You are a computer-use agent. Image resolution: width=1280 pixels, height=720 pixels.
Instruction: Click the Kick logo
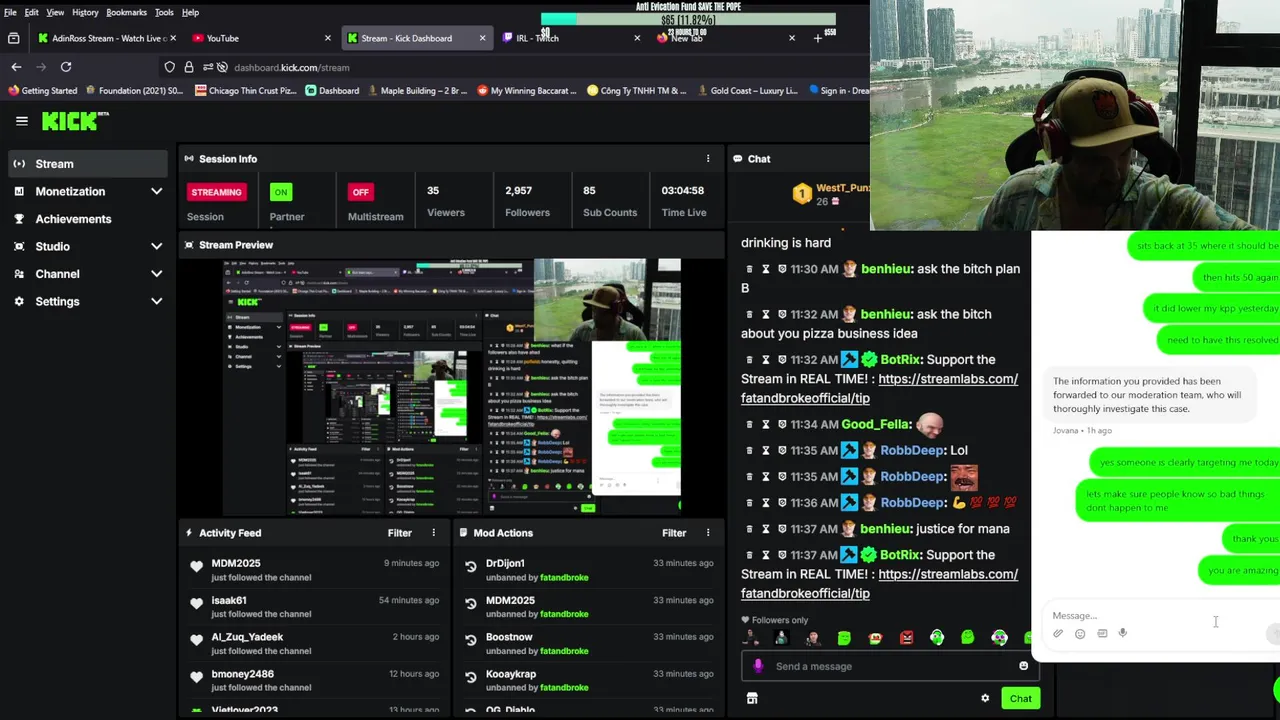(x=75, y=121)
